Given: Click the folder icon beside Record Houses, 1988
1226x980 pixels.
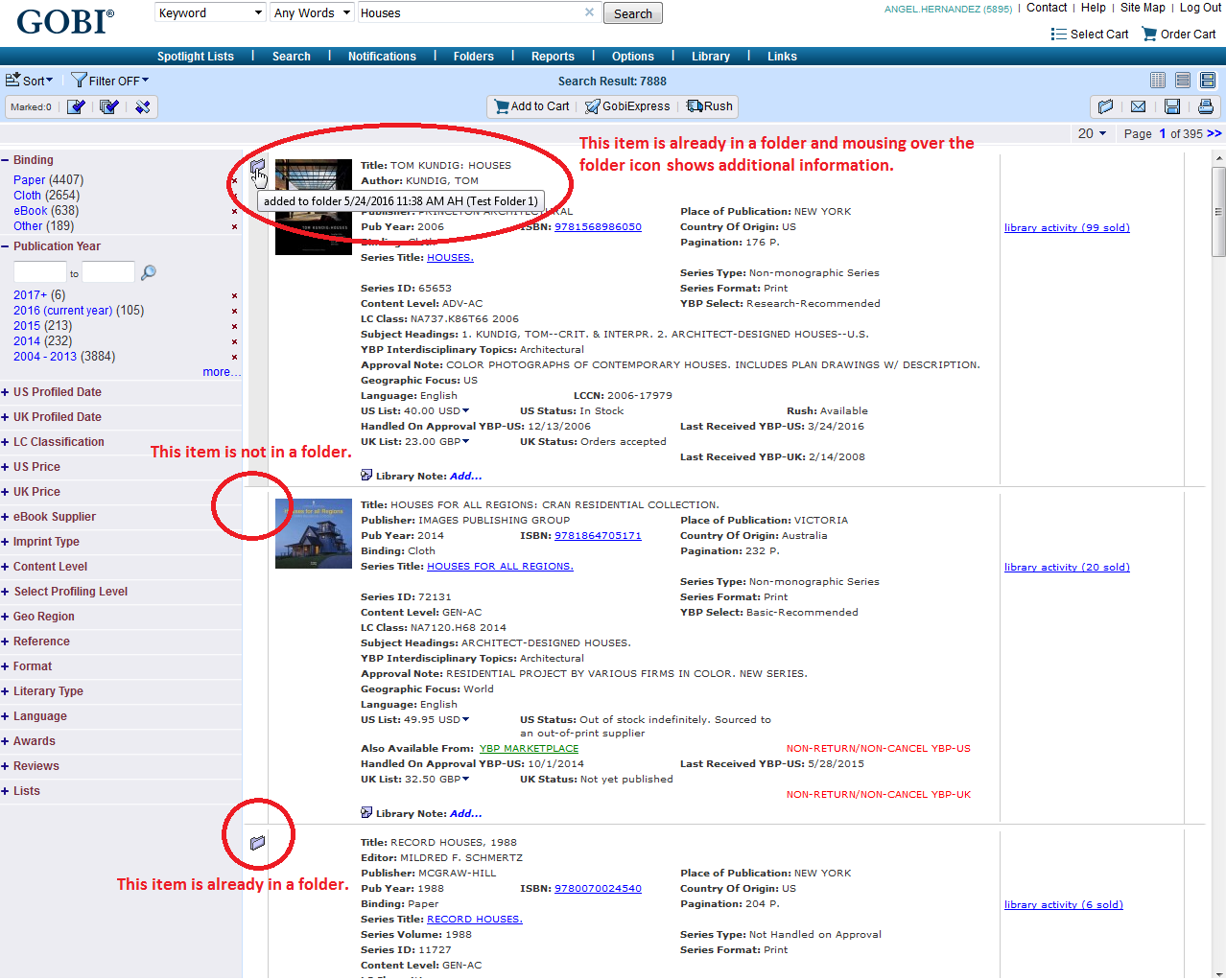Looking at the screenshot, I should coord(257,843).
